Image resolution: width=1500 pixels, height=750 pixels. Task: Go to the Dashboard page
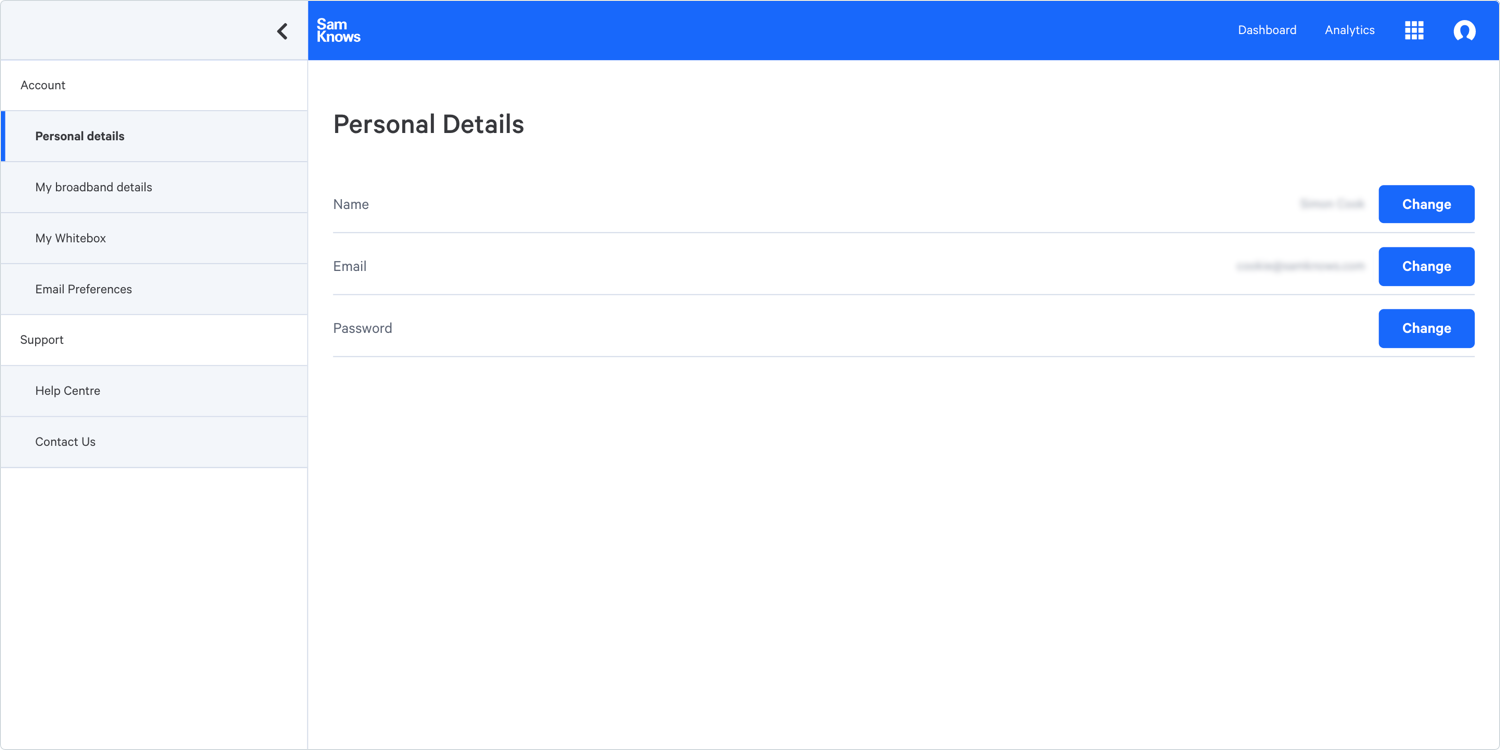(x=1267, y=30)
